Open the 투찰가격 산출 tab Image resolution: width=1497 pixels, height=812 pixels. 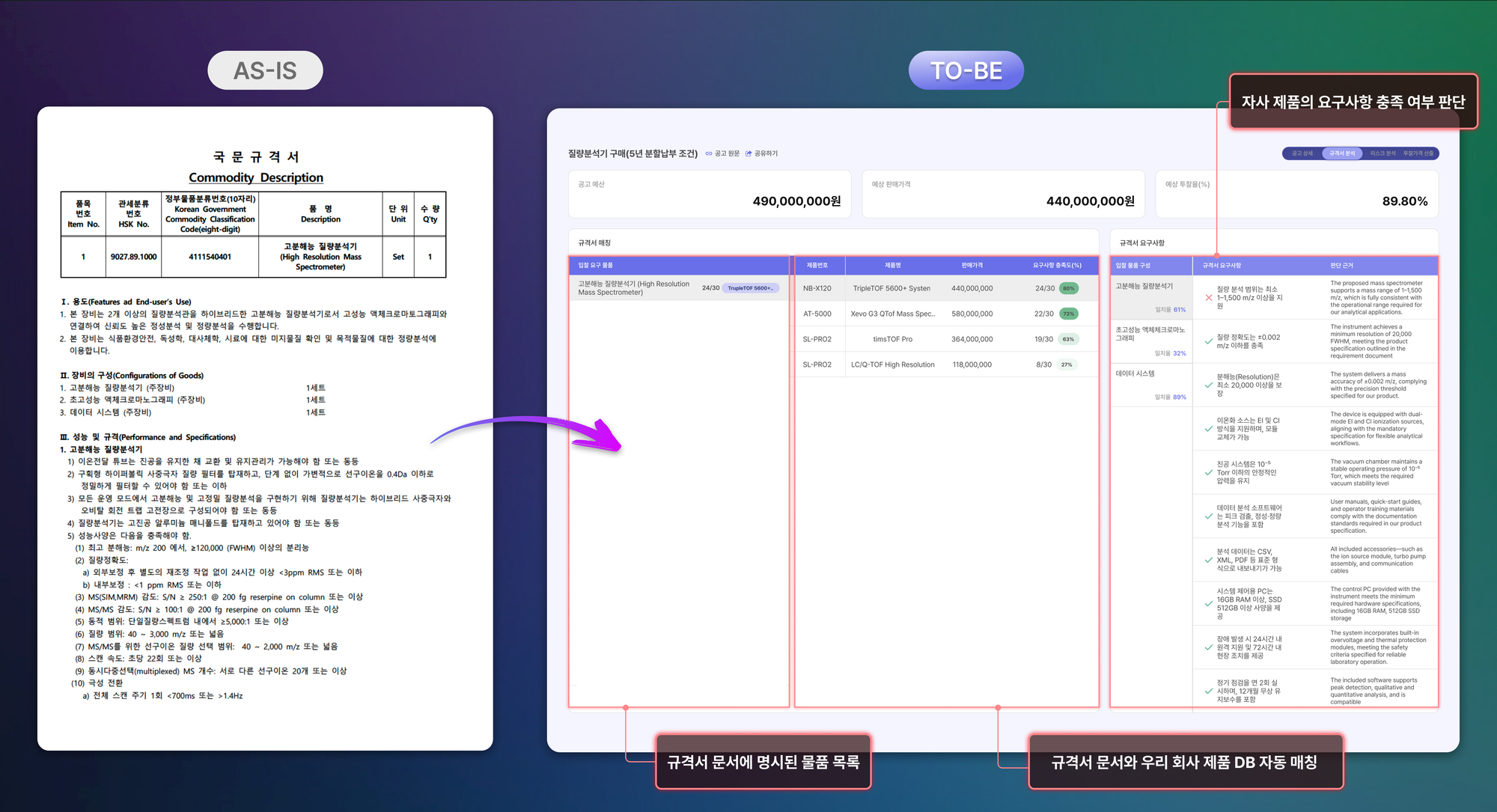(1418, 153)
